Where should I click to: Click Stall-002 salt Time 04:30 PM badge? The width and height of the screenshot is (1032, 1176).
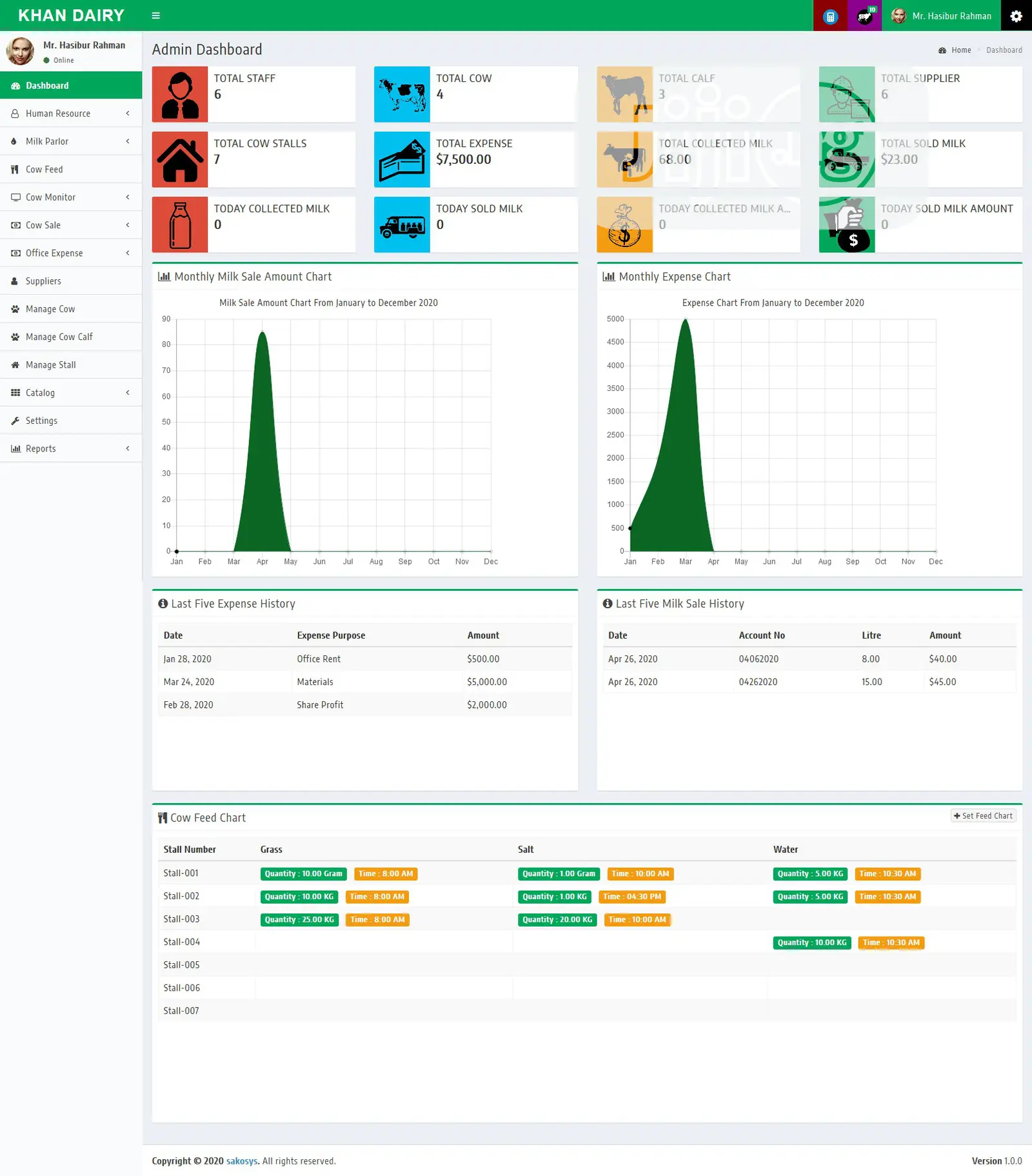click(x=632, y=897)
